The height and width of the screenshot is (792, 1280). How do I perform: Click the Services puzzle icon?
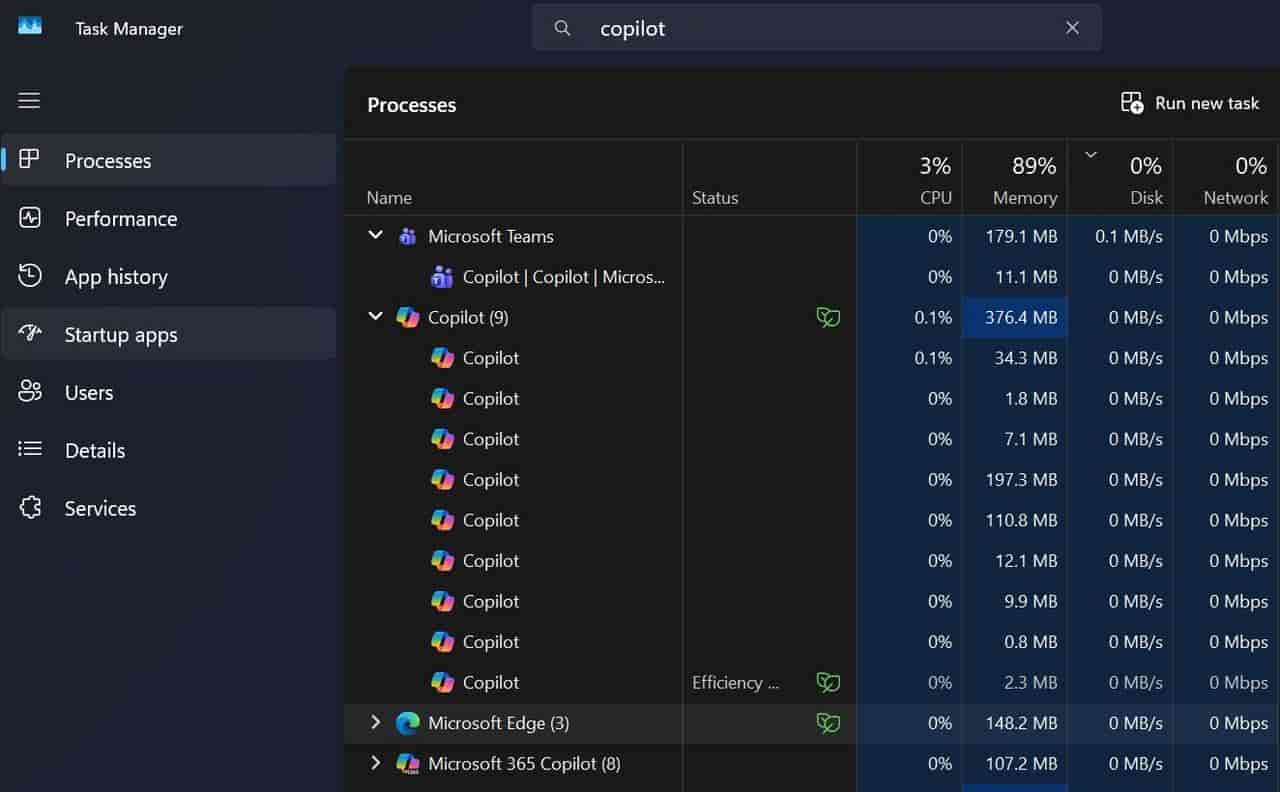30,507
